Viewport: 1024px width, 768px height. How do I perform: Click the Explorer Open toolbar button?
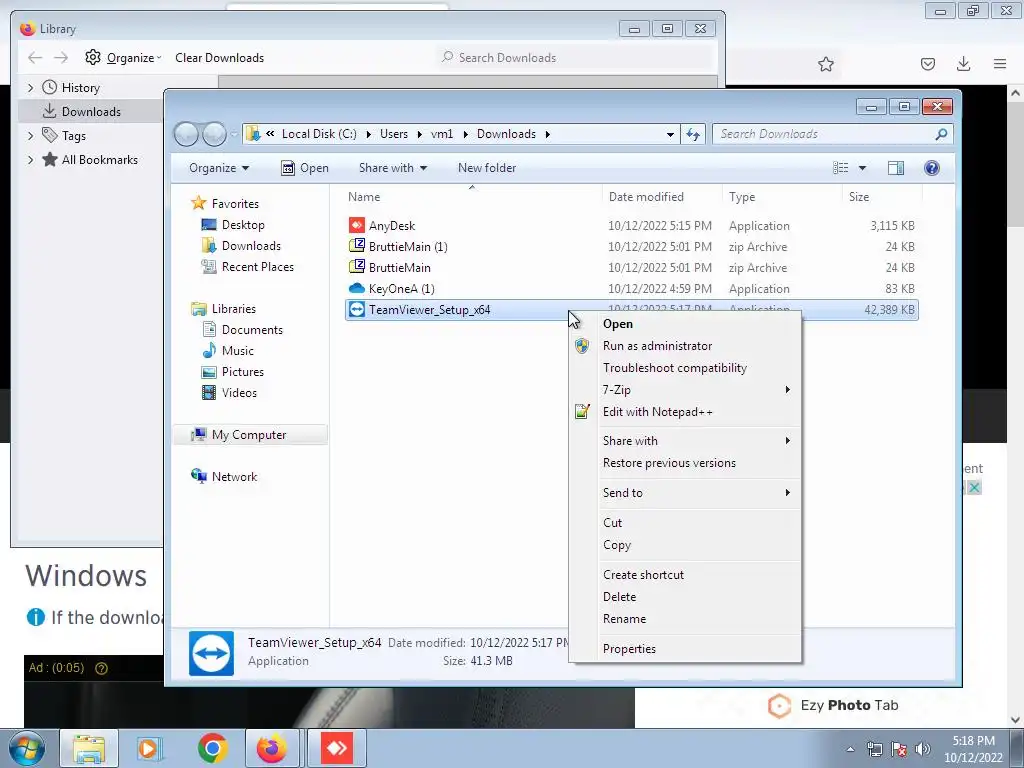304,168
